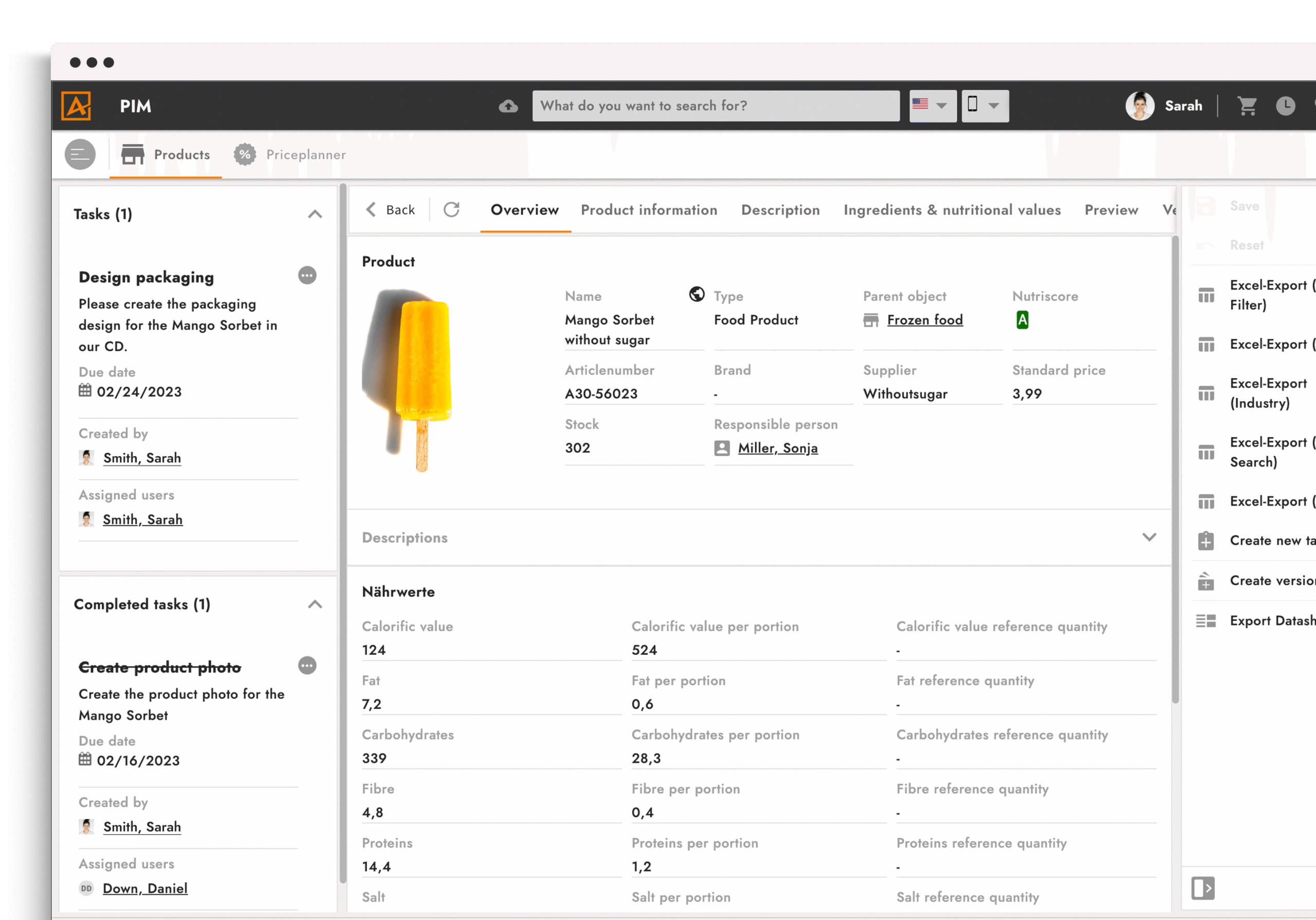Image resolution: width=1316 pixels, height=920 pixels.
Task: Click the orange PIM logo icon
Action: (76, 106)
